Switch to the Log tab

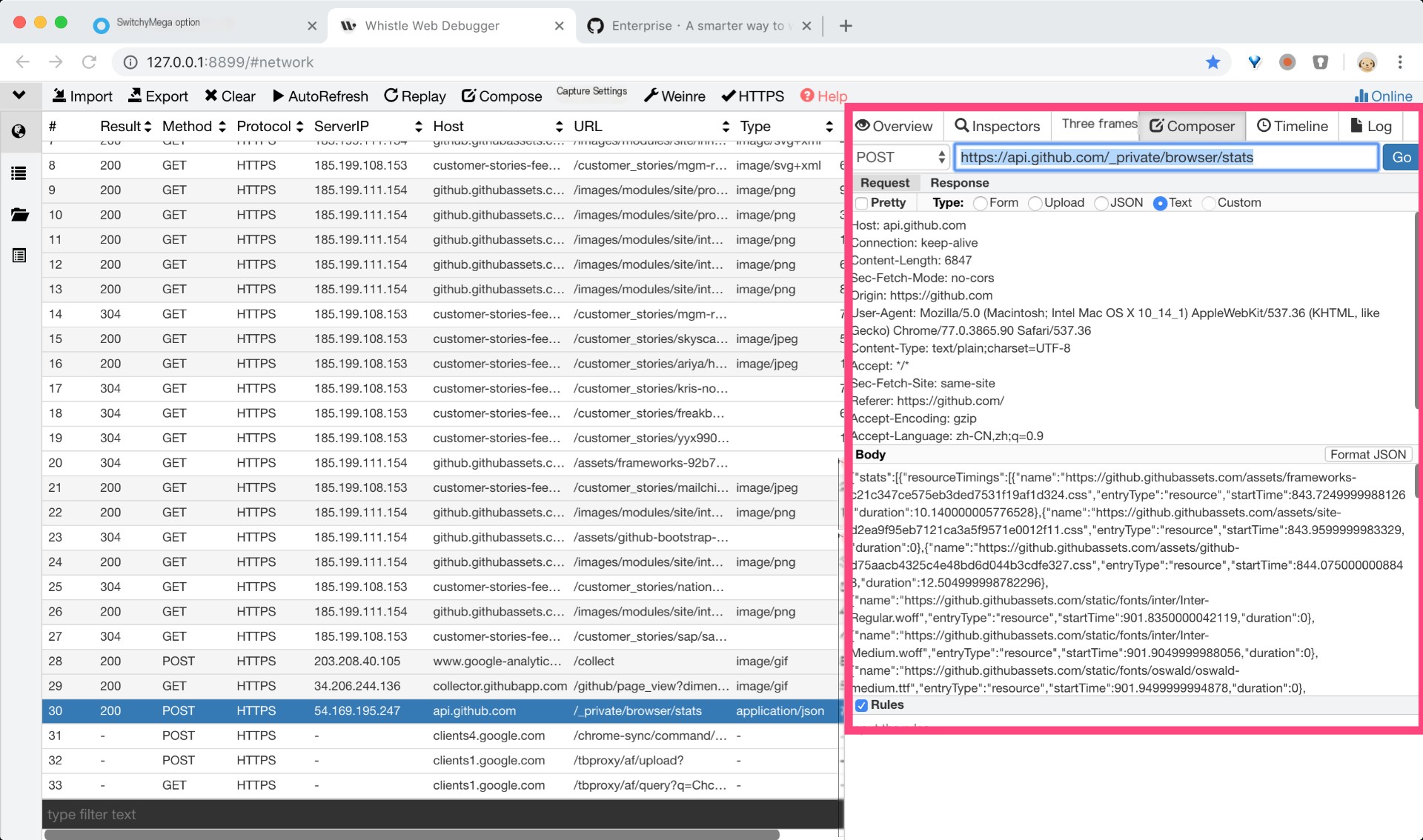1371,126
